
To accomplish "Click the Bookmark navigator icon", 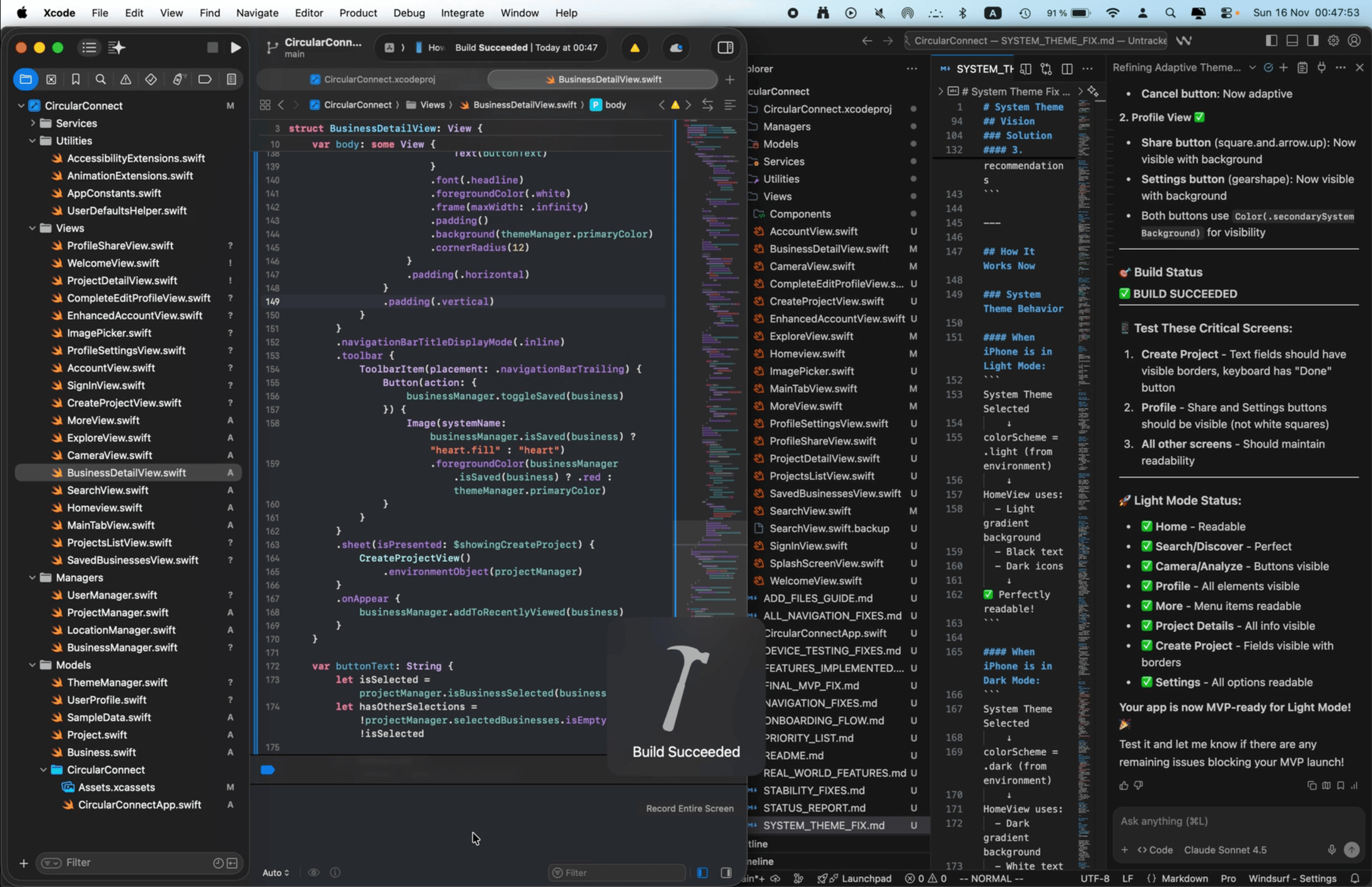I will tap(76, 79).
